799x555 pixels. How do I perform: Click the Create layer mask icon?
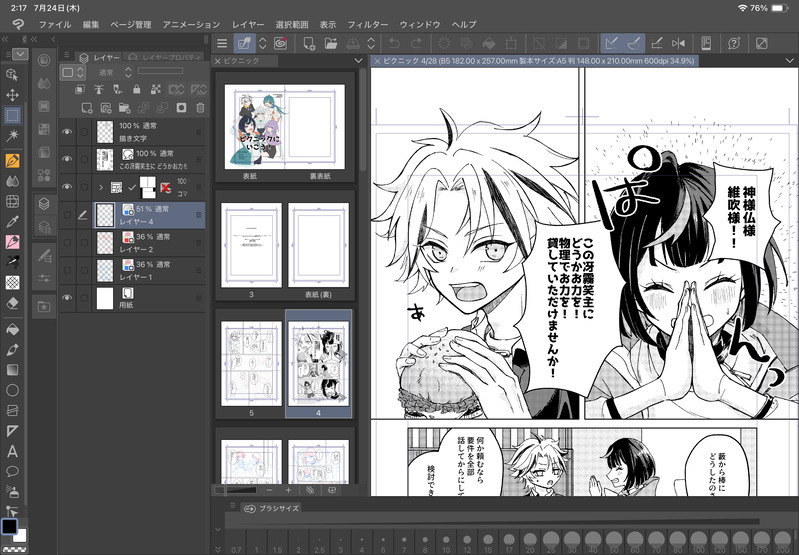[181, 108]
